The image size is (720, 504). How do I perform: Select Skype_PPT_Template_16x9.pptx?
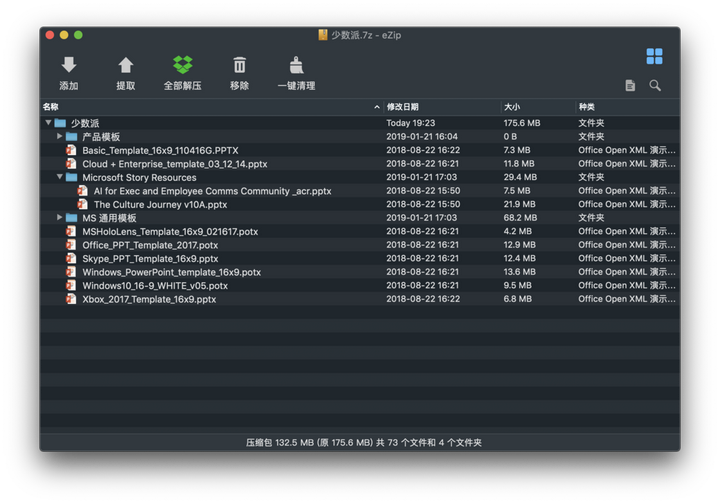click(360, 258)
